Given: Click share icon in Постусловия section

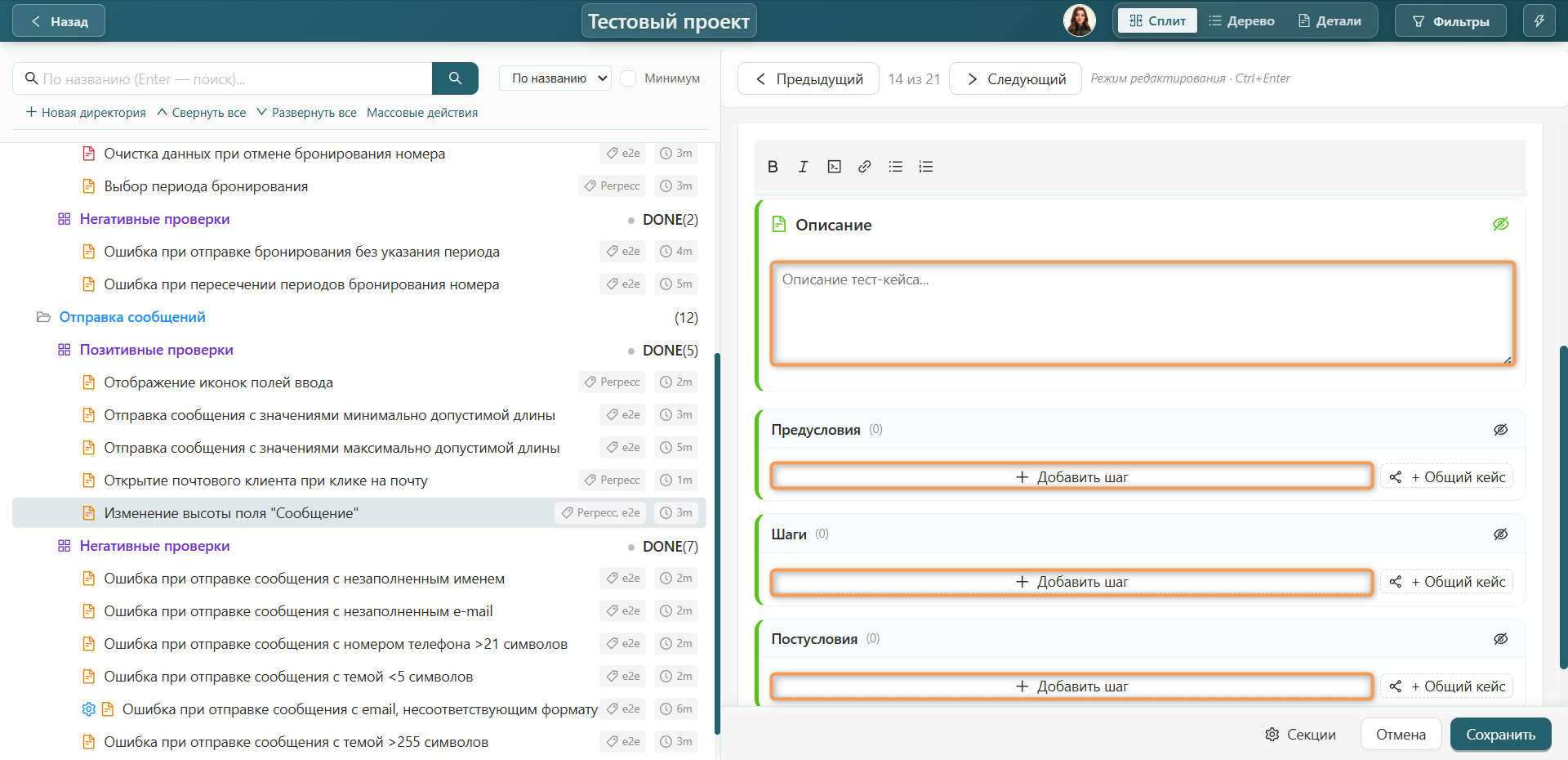Looking at the screenshot, I should (1396, 686).
